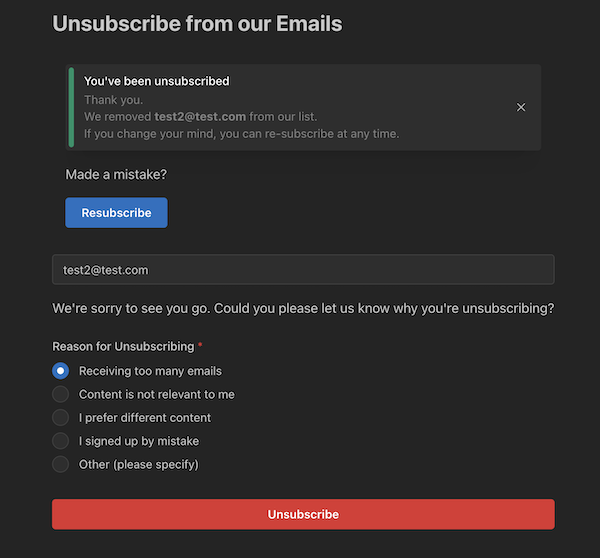
Task: Select the 'Receiving too many emails' radio button
Action: (x=61, y=371)
